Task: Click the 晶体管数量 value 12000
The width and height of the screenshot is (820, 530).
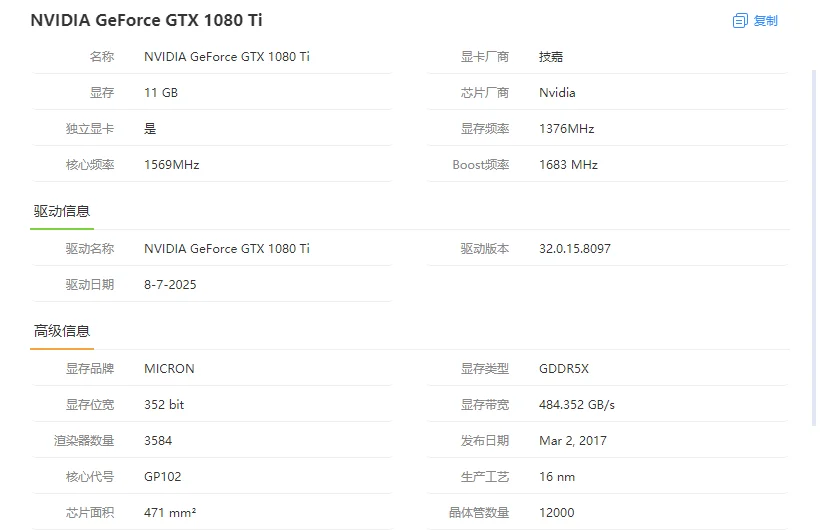Action: (x=556, y=513)
